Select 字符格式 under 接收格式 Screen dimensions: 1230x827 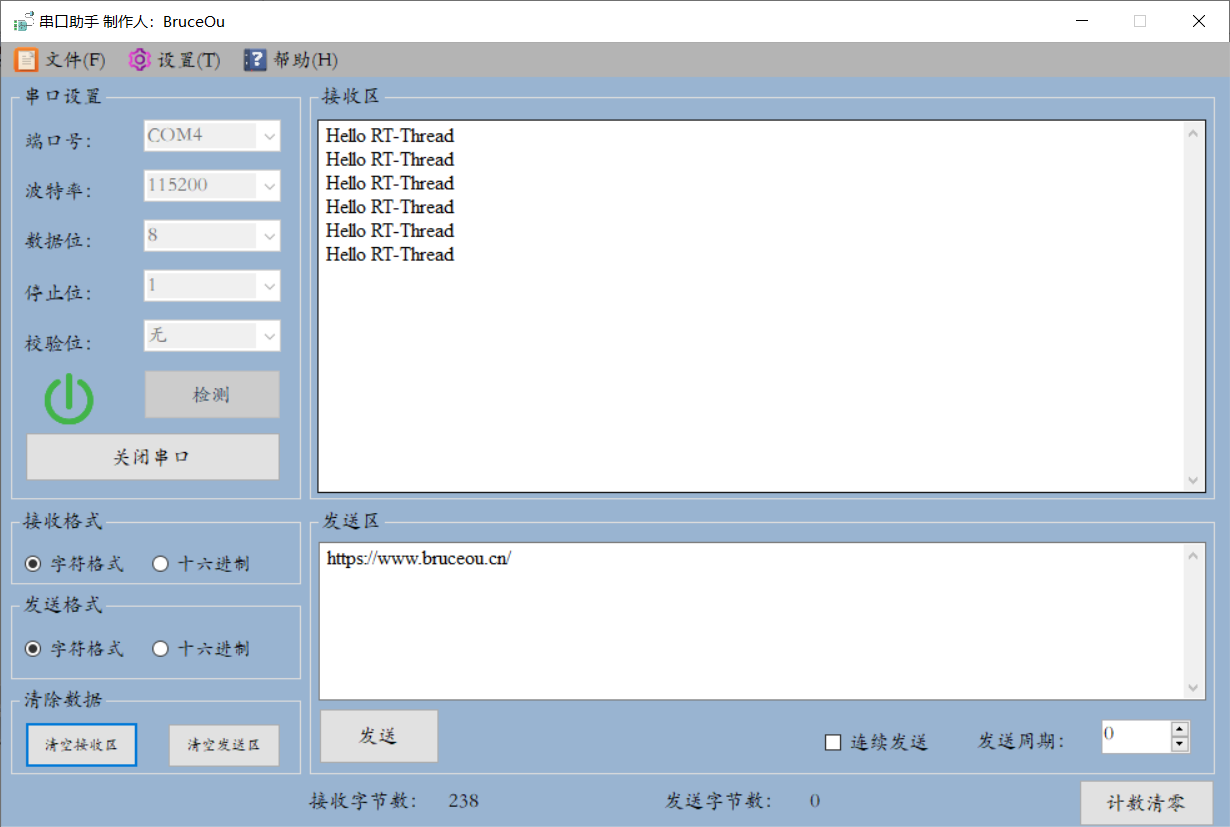point(74,564)
